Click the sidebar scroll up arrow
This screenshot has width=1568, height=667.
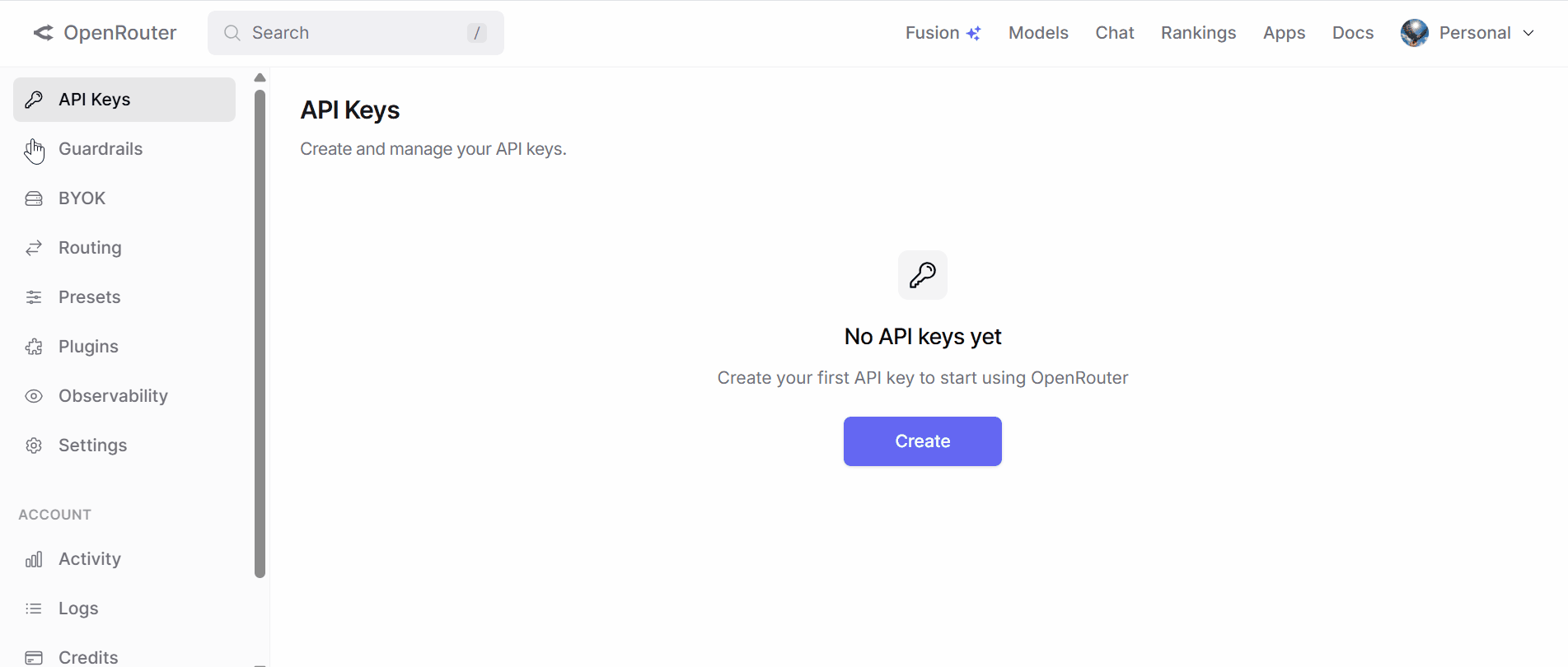coord(260,77)
